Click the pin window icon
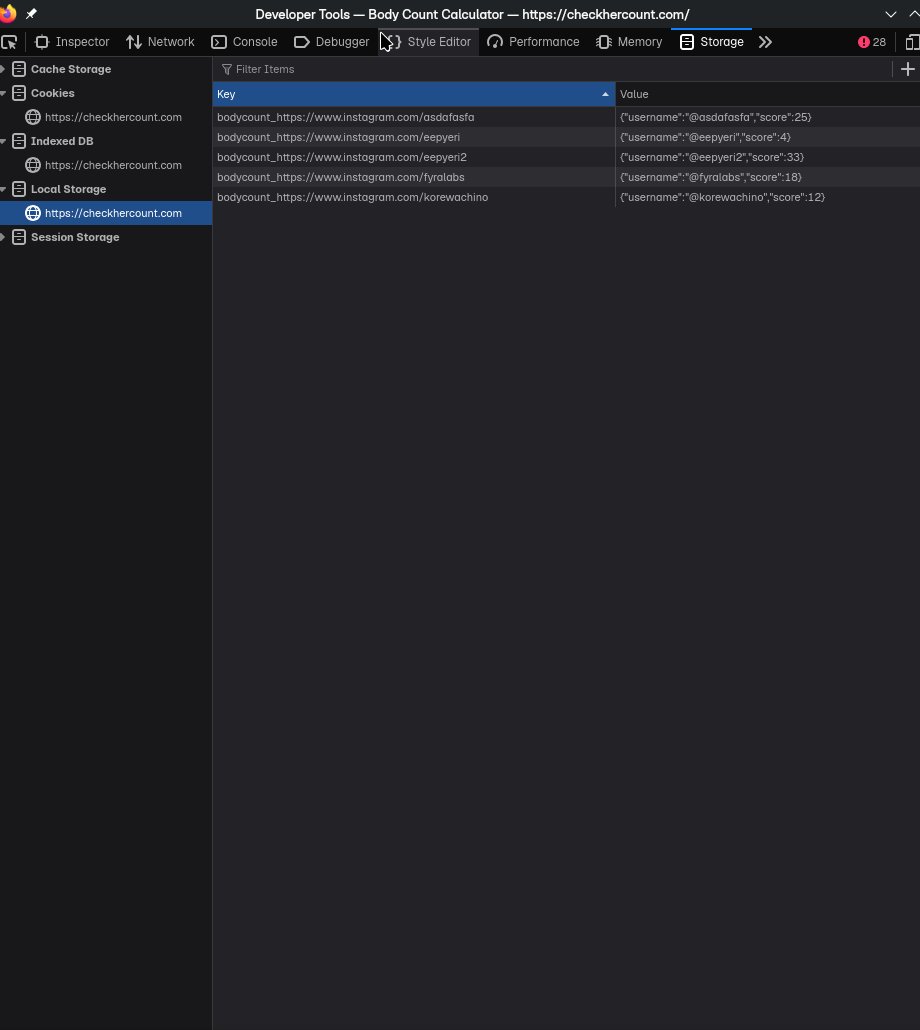The width and height of the screenshot is (920, 1030). (31, 14)
